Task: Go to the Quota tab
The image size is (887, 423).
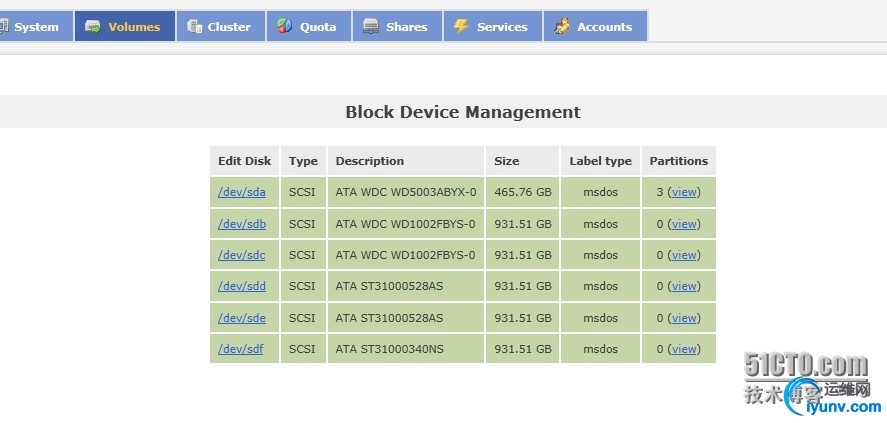Action: pyautogui.click(x=309, y=26)
